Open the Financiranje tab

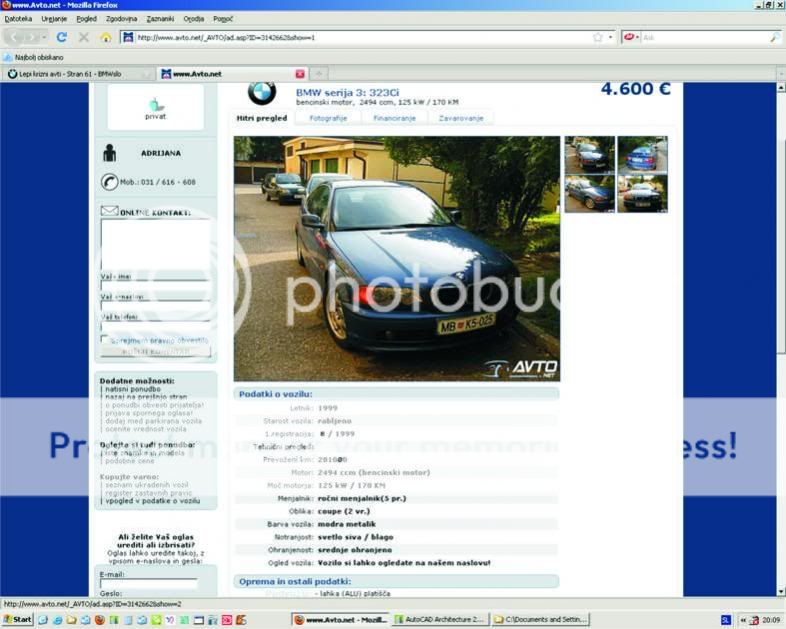coord(395,118)
